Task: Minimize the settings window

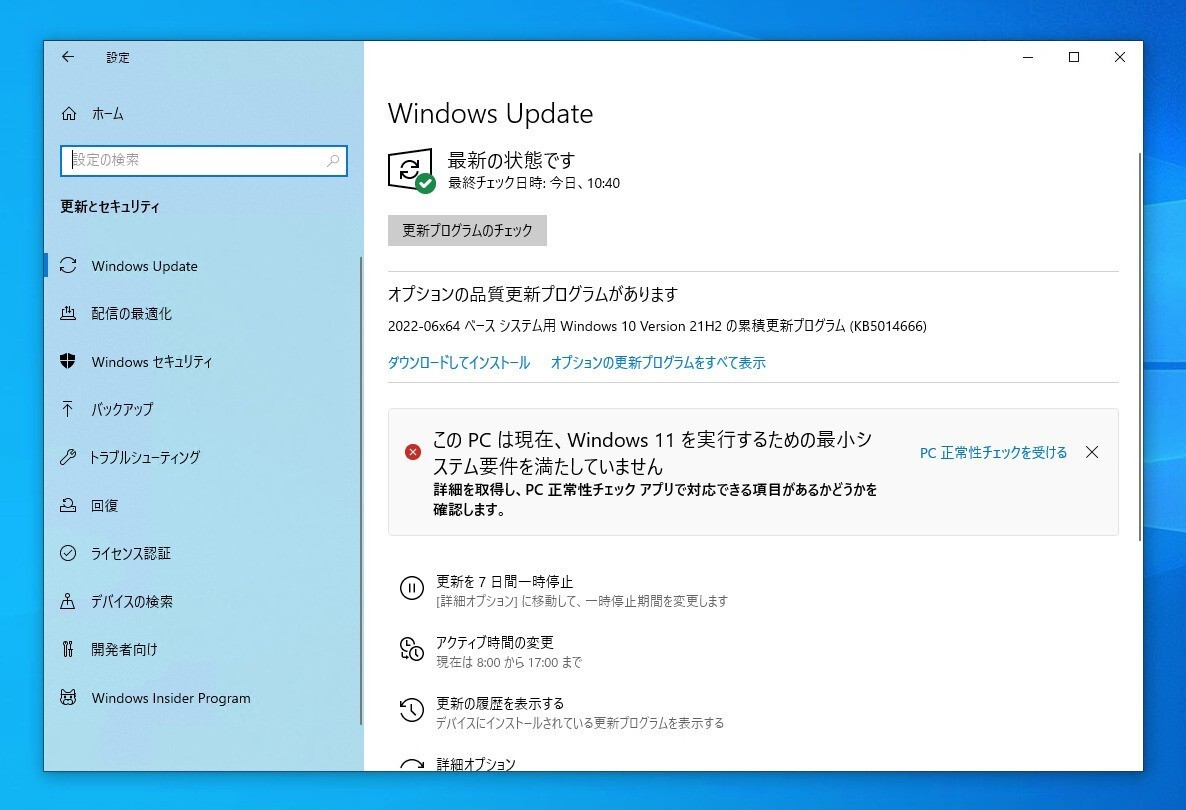Action: (1028, 57)
